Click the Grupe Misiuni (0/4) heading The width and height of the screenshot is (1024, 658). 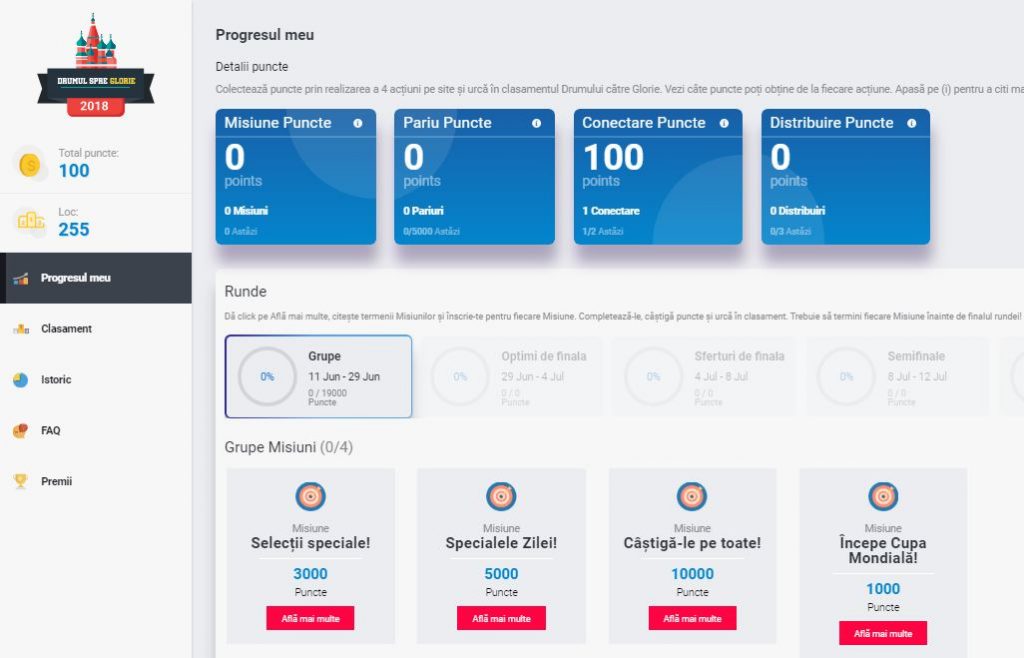pyautogui.click(x=289, y=447)
